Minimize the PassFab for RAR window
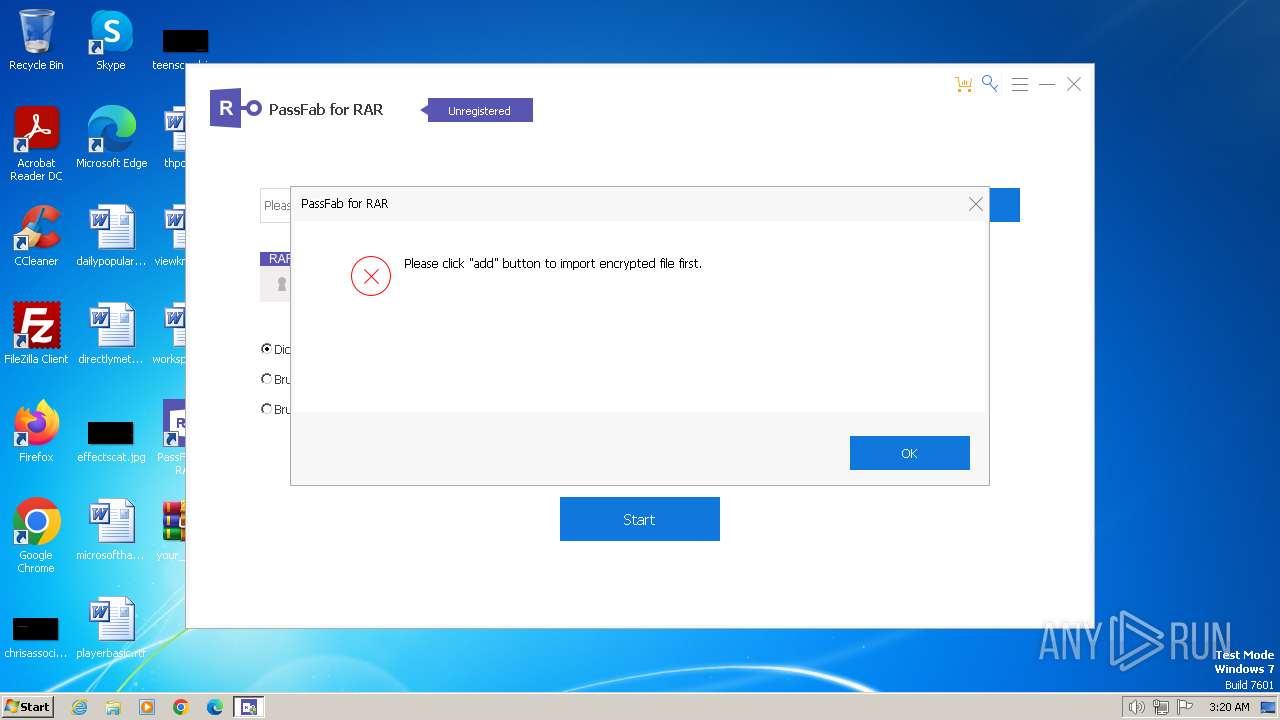1280x720 pixels. click(x=1047, y=85)
